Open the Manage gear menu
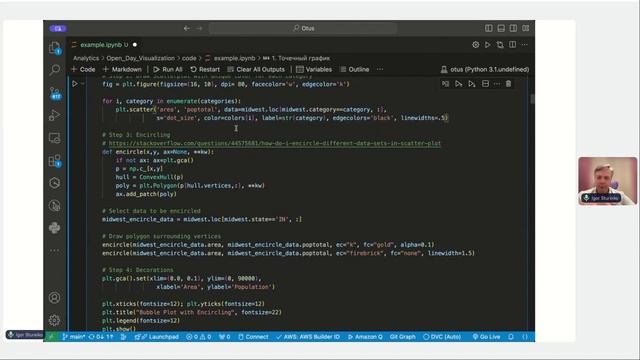 (x=55, y=320)
